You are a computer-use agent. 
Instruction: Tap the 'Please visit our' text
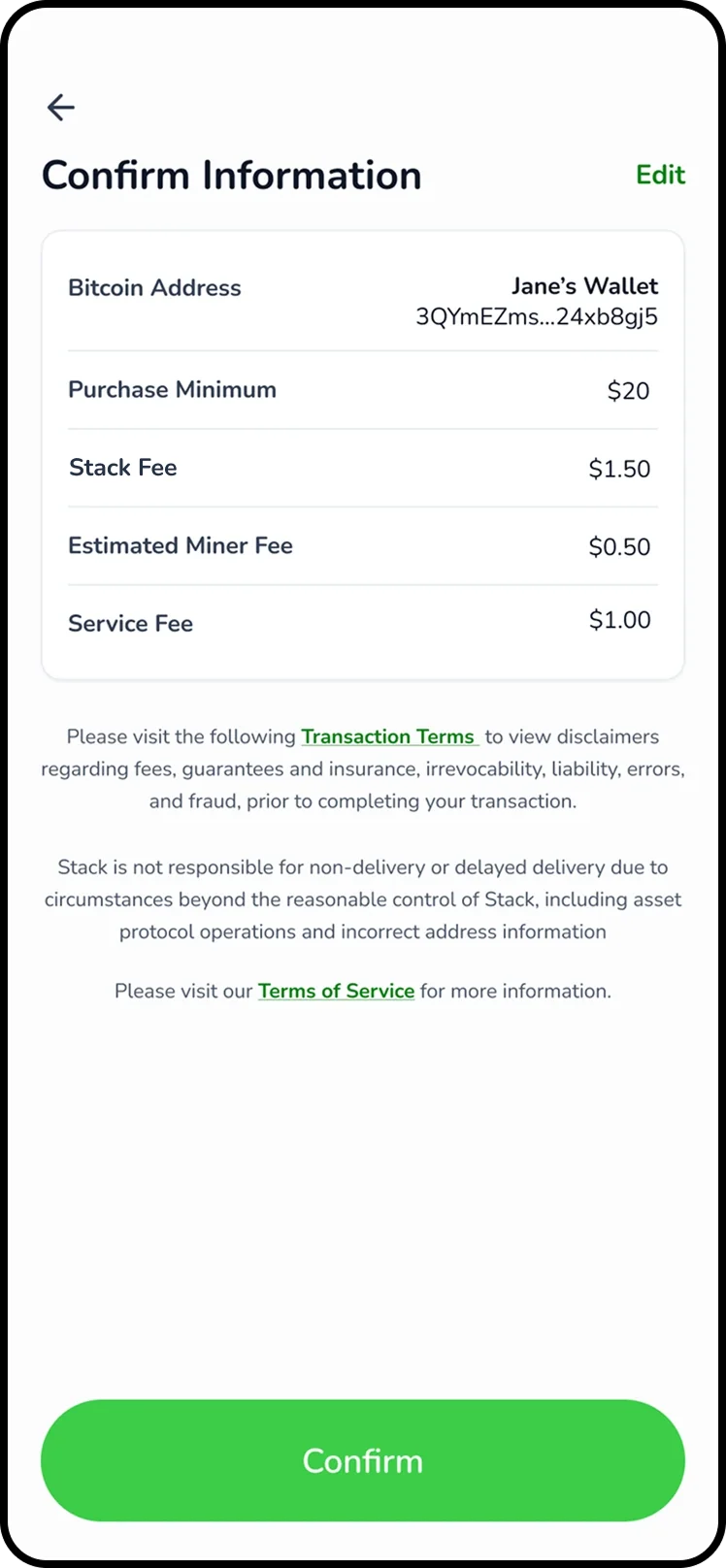pyautogui.click(x=183, y=991)
